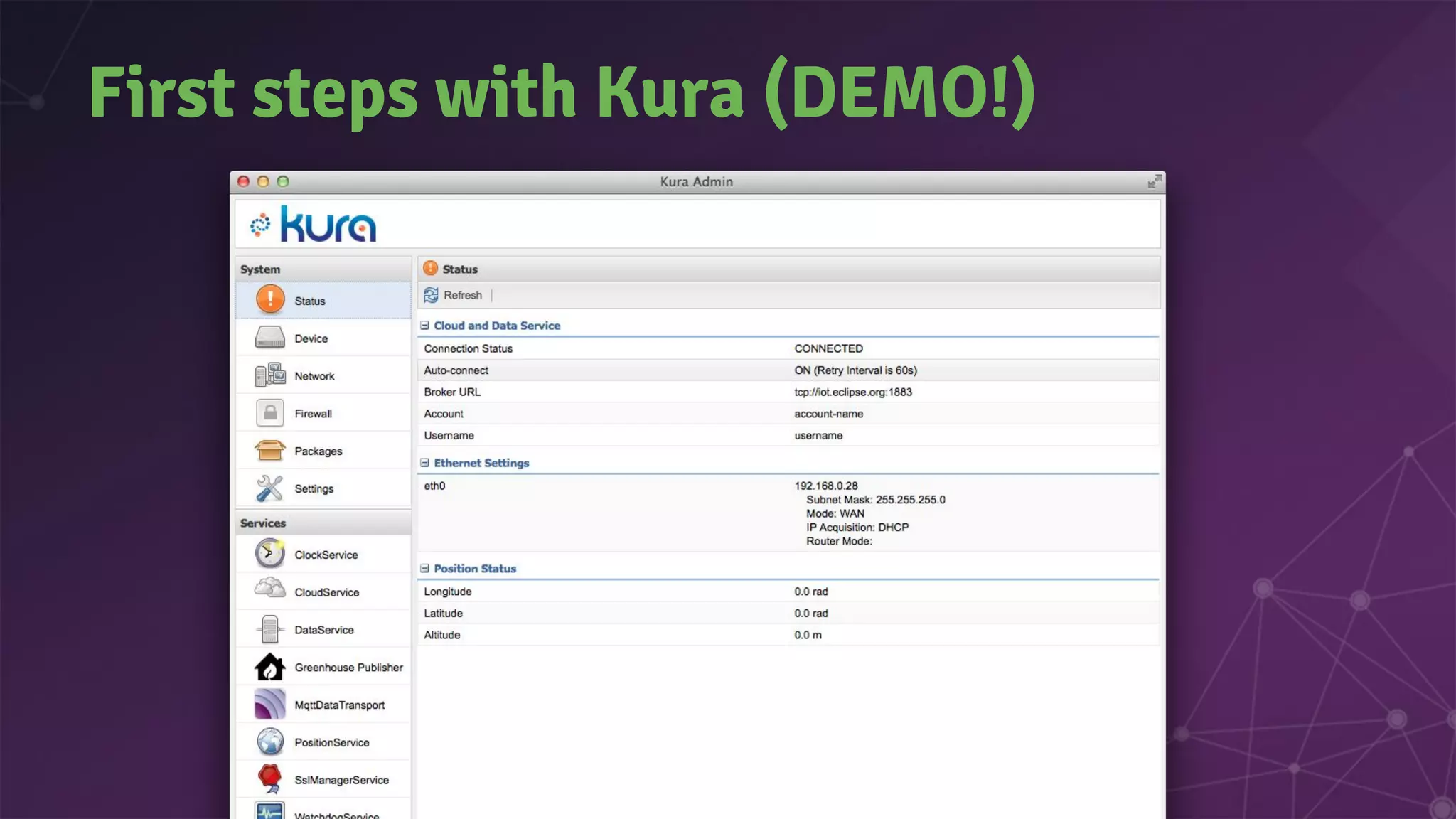The width and height of the screenshot is (1456, 819).
Task: Click the orange Status warning icon in sidebar
Action: pos(270,299)
